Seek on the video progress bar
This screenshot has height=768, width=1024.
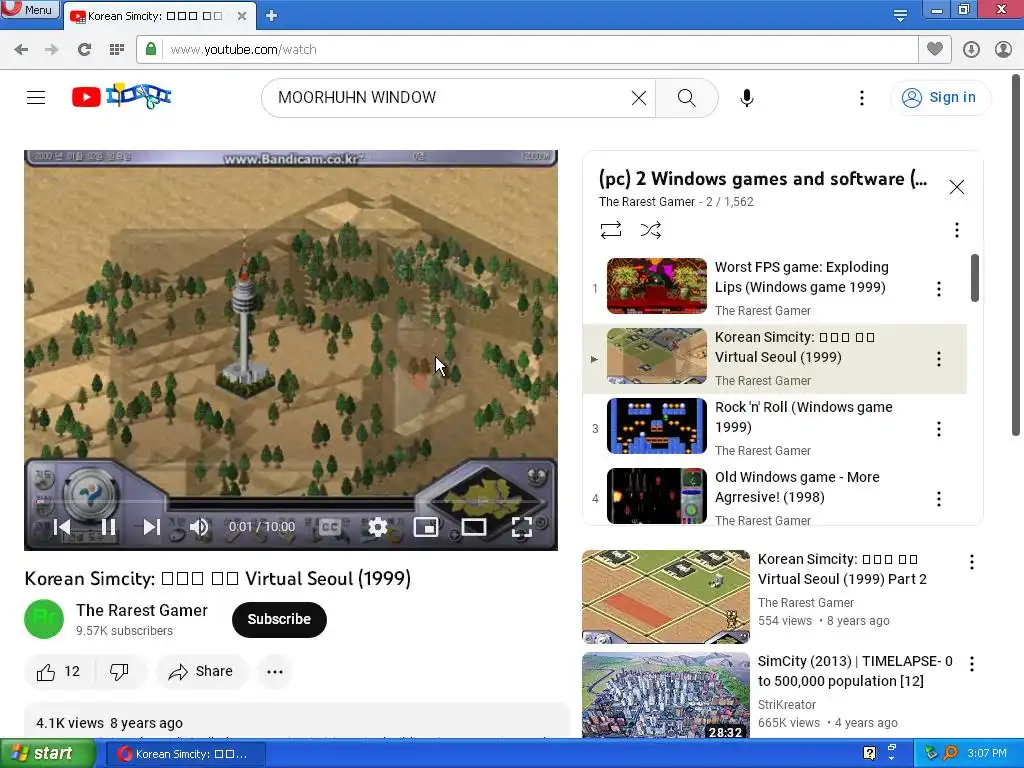(291, 502)
